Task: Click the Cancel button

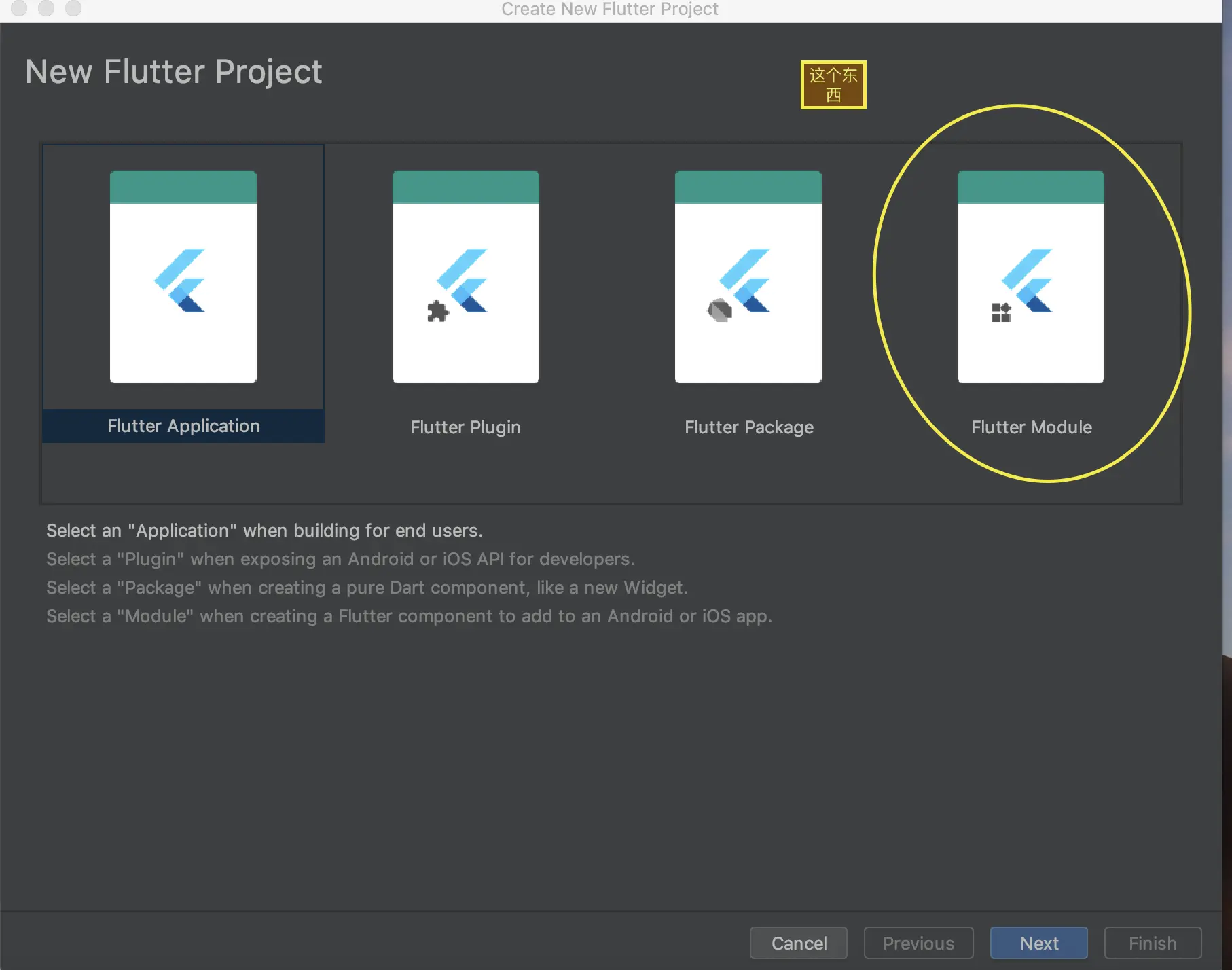Action: [x=799, y=943]
